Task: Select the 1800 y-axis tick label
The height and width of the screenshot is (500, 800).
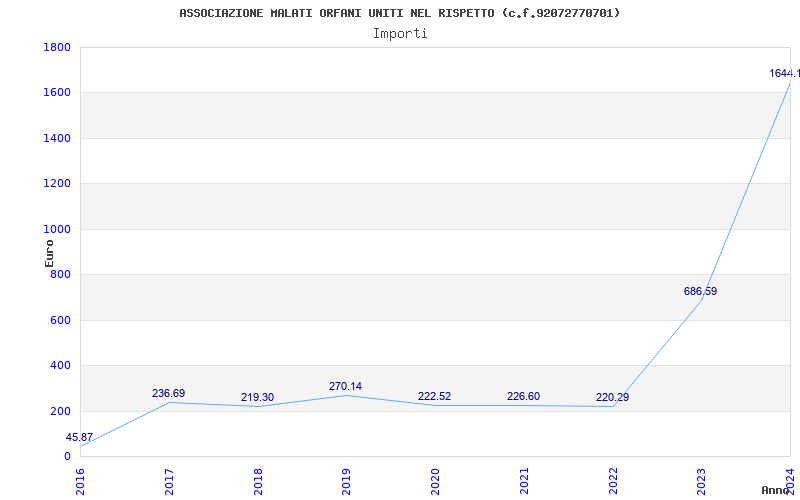Action: (57, 48)
